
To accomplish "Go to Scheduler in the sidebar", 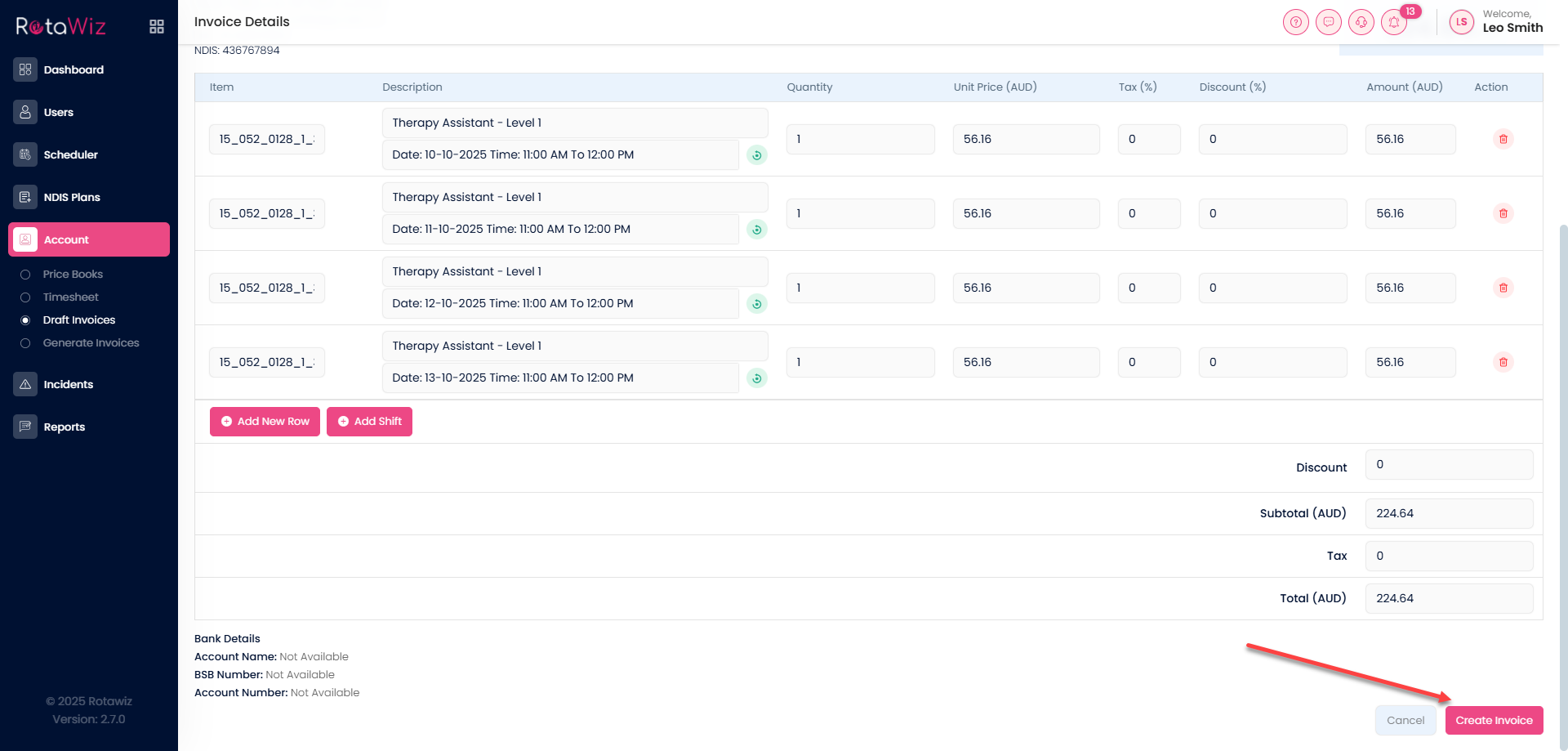I will click(70, 154).
